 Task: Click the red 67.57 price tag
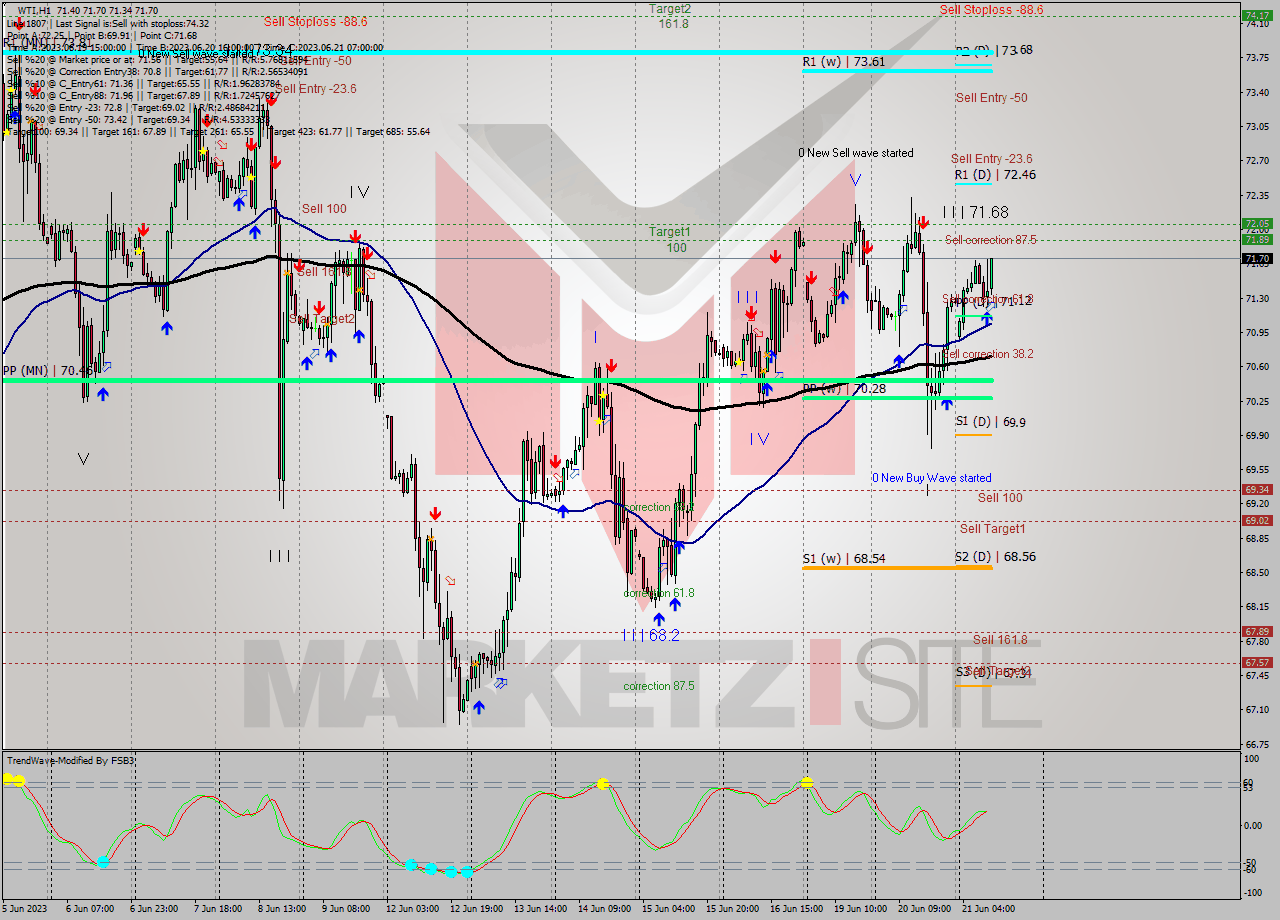1256,663
